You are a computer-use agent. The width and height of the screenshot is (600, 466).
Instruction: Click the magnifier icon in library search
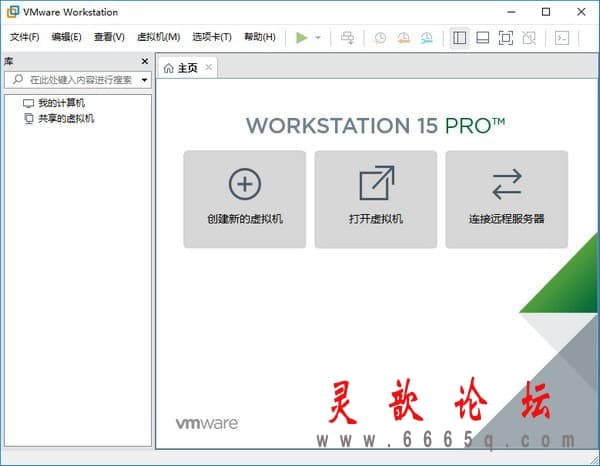(18, 79)
